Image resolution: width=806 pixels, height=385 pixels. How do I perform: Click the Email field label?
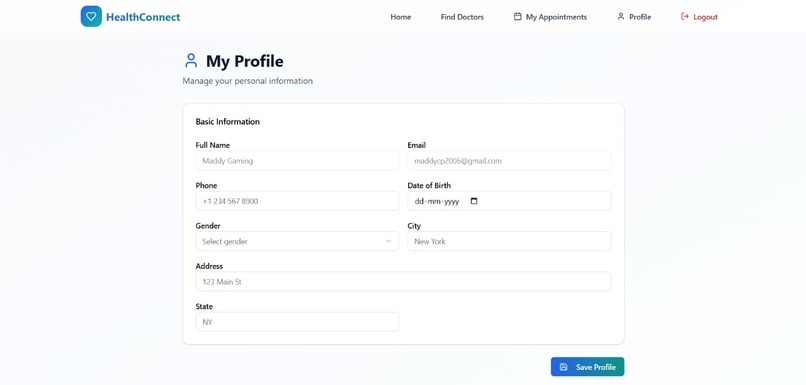point(416,145)
